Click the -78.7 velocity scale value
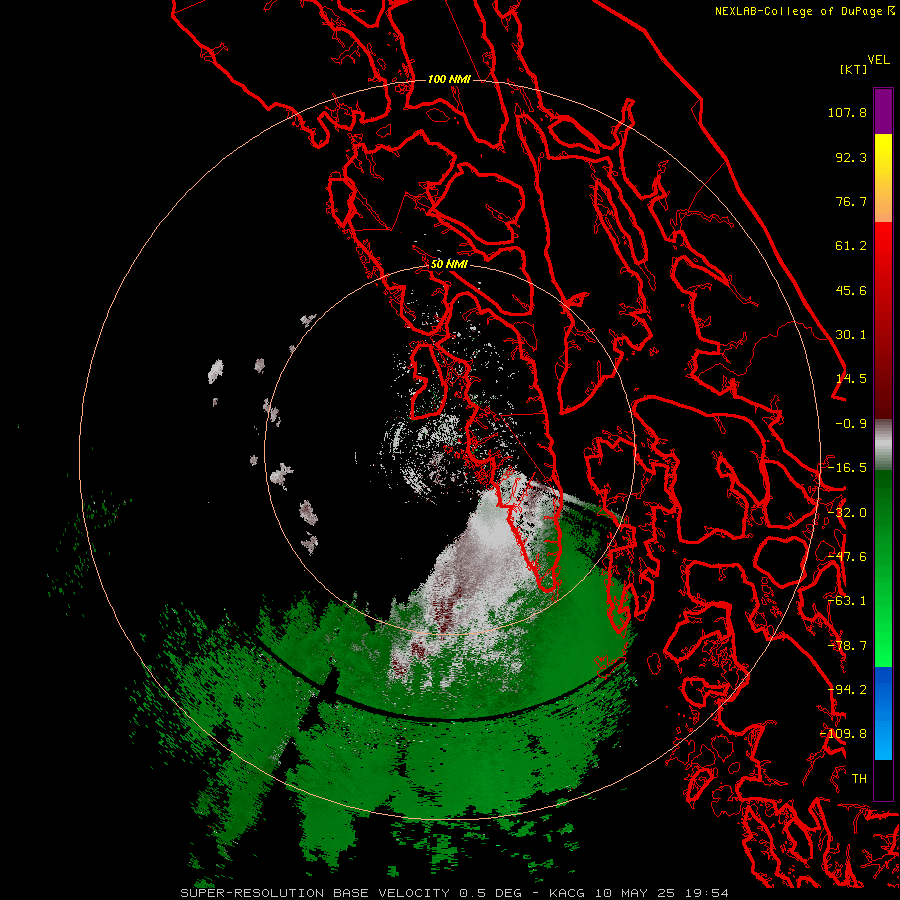 [x=847, y=646]
